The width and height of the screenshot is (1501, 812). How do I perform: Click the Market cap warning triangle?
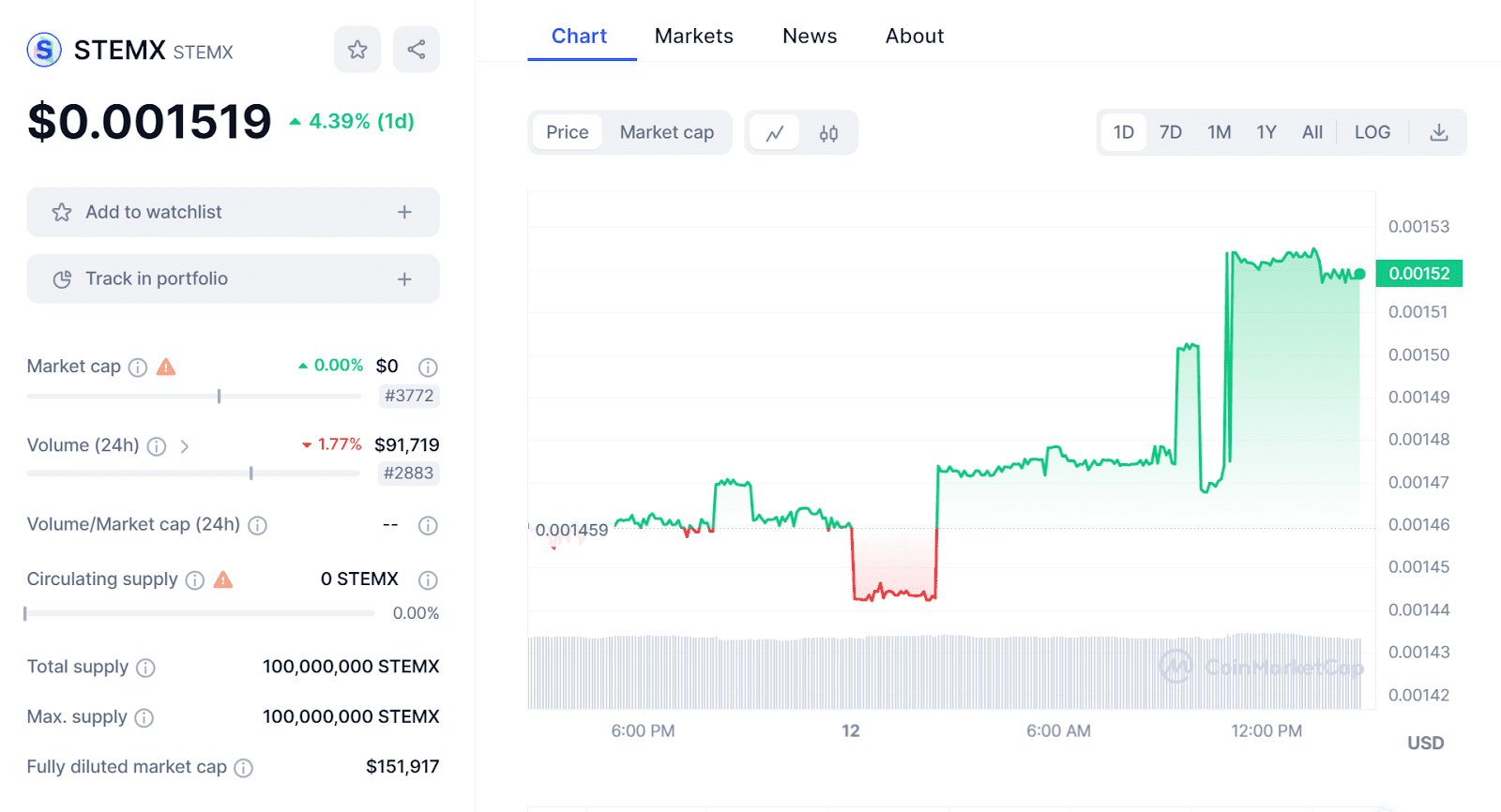click(166, 367)
